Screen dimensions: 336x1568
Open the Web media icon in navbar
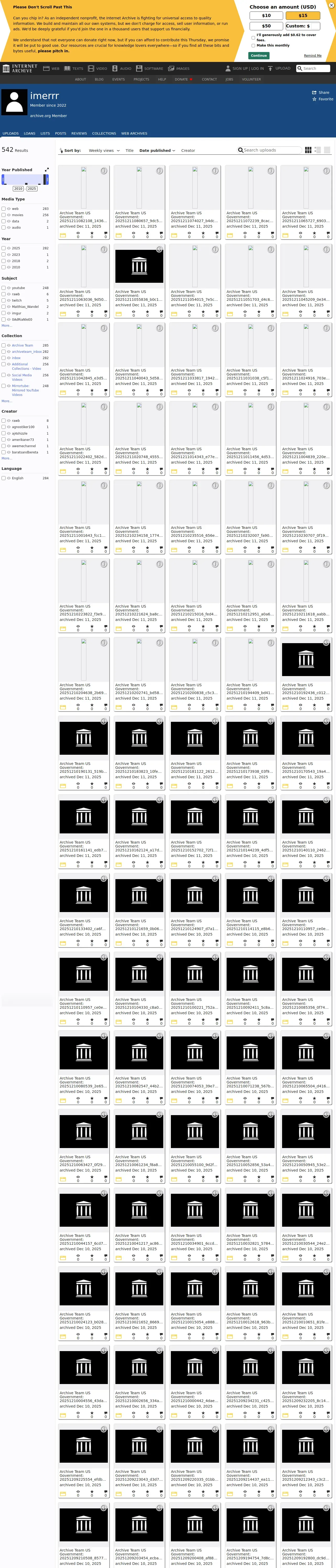[46, 68]
